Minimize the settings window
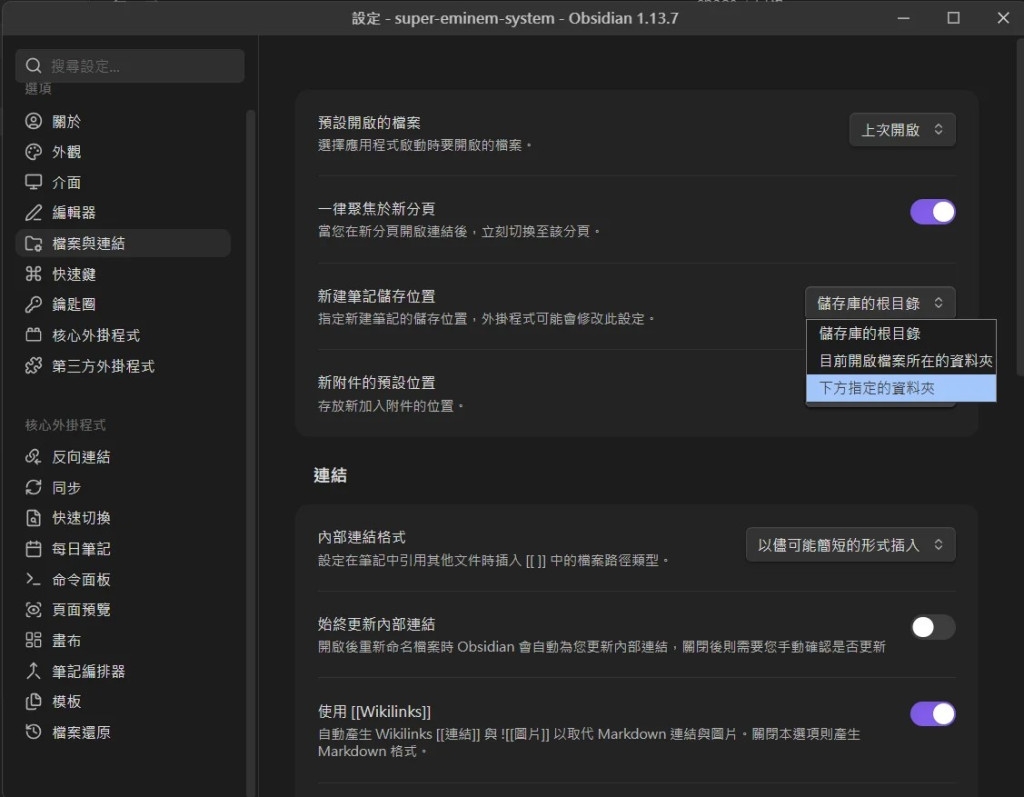The image size is (1024, 797). pyautogui.click(x=904, y=18)
